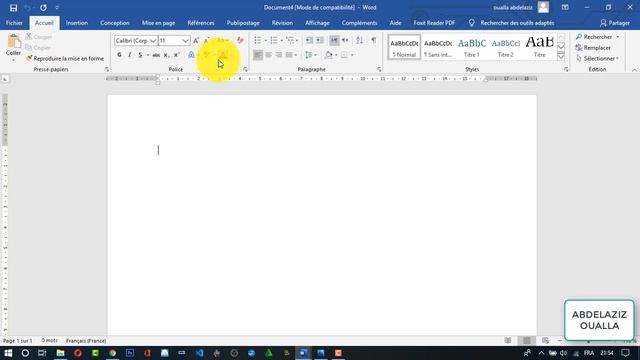Click Remplacer in Édition group
This screenshot has width=640, height=360.
[593, 48]
